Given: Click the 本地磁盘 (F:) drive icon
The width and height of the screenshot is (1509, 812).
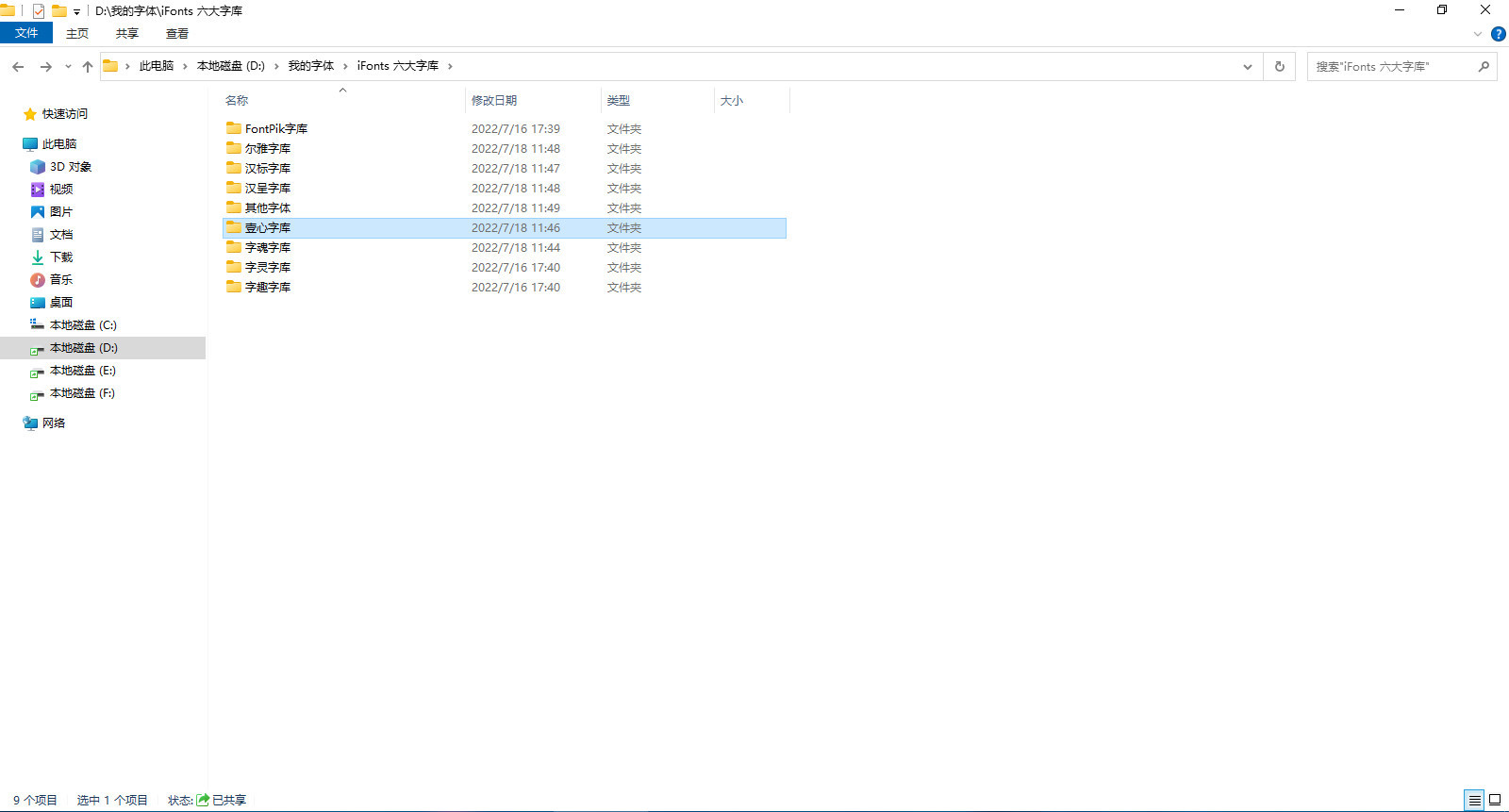Looking at the screenshot, I should [x=38, y=394].
